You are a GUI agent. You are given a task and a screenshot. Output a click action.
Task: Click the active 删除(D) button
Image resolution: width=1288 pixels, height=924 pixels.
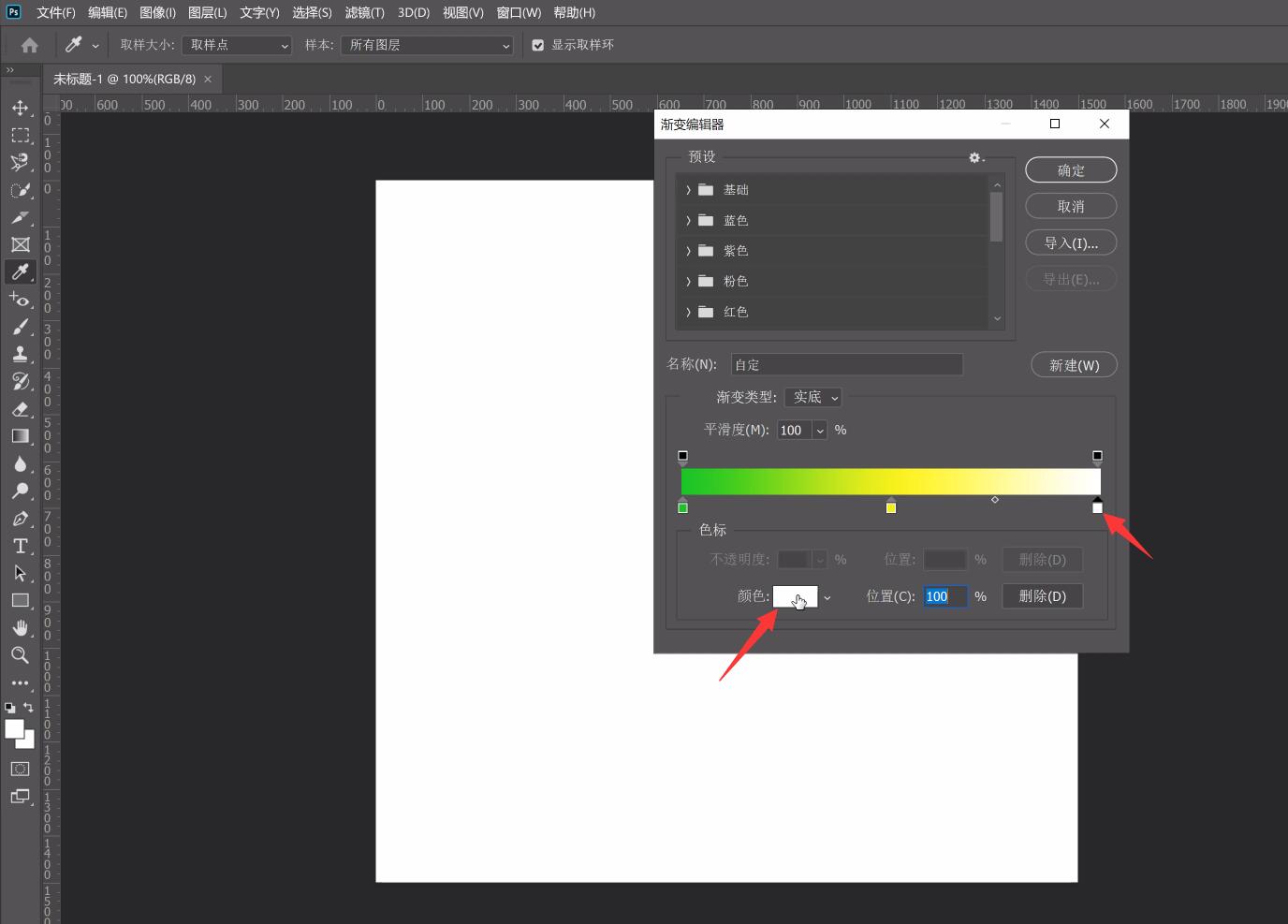pyautogui.click(x=1043, y=596)
